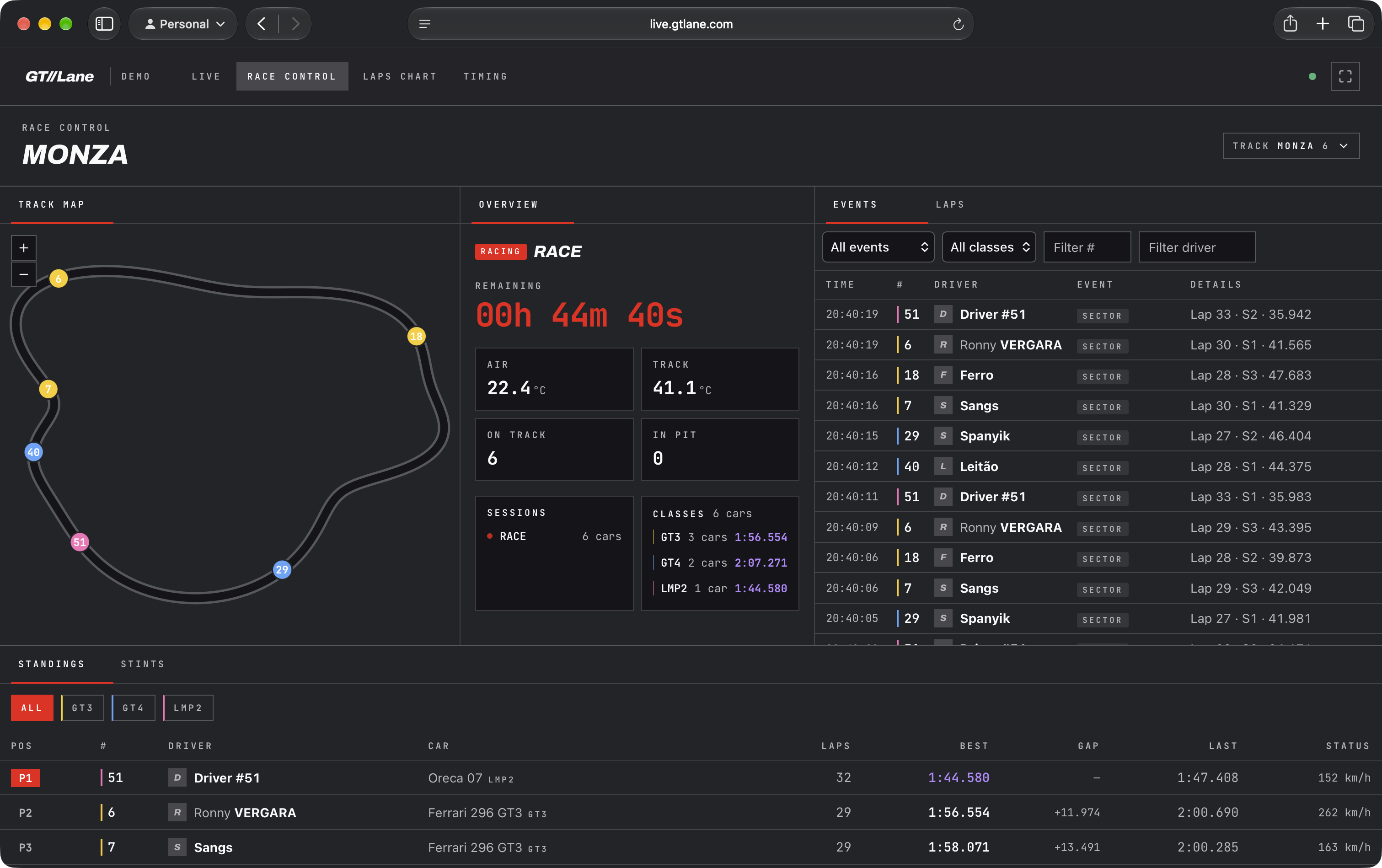Select car 51 marker on track map
1382x868 pixels.
point(80,542)
